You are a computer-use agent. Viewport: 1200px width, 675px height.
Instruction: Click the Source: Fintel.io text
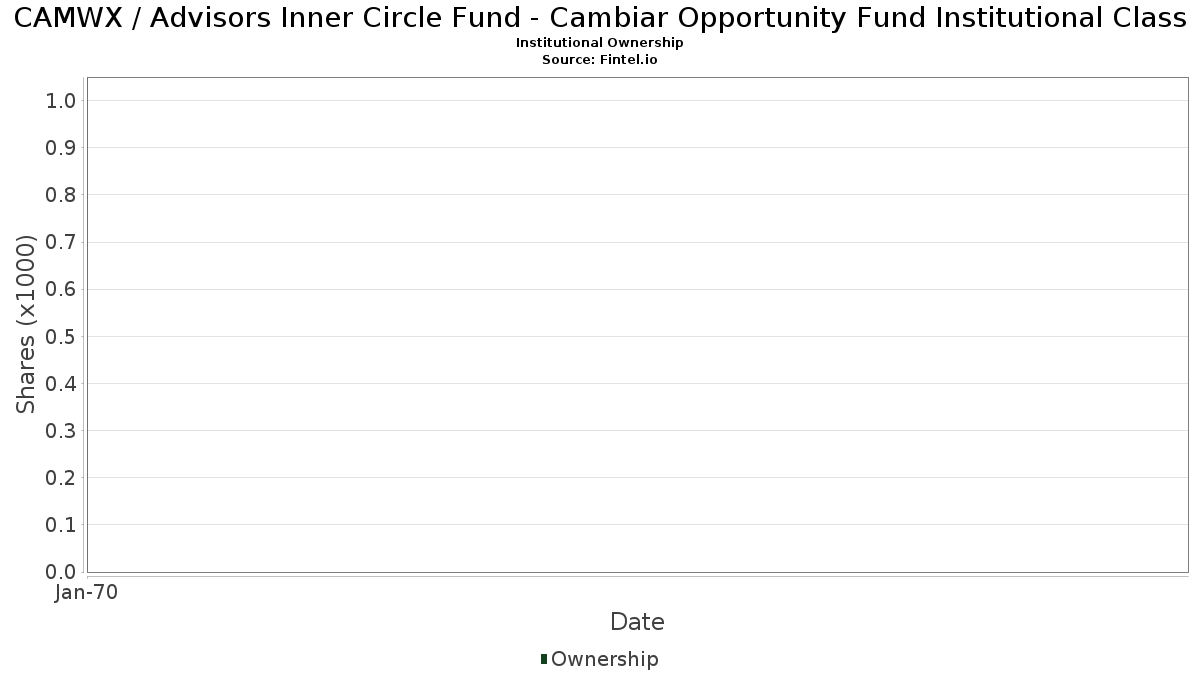[600, 59]
